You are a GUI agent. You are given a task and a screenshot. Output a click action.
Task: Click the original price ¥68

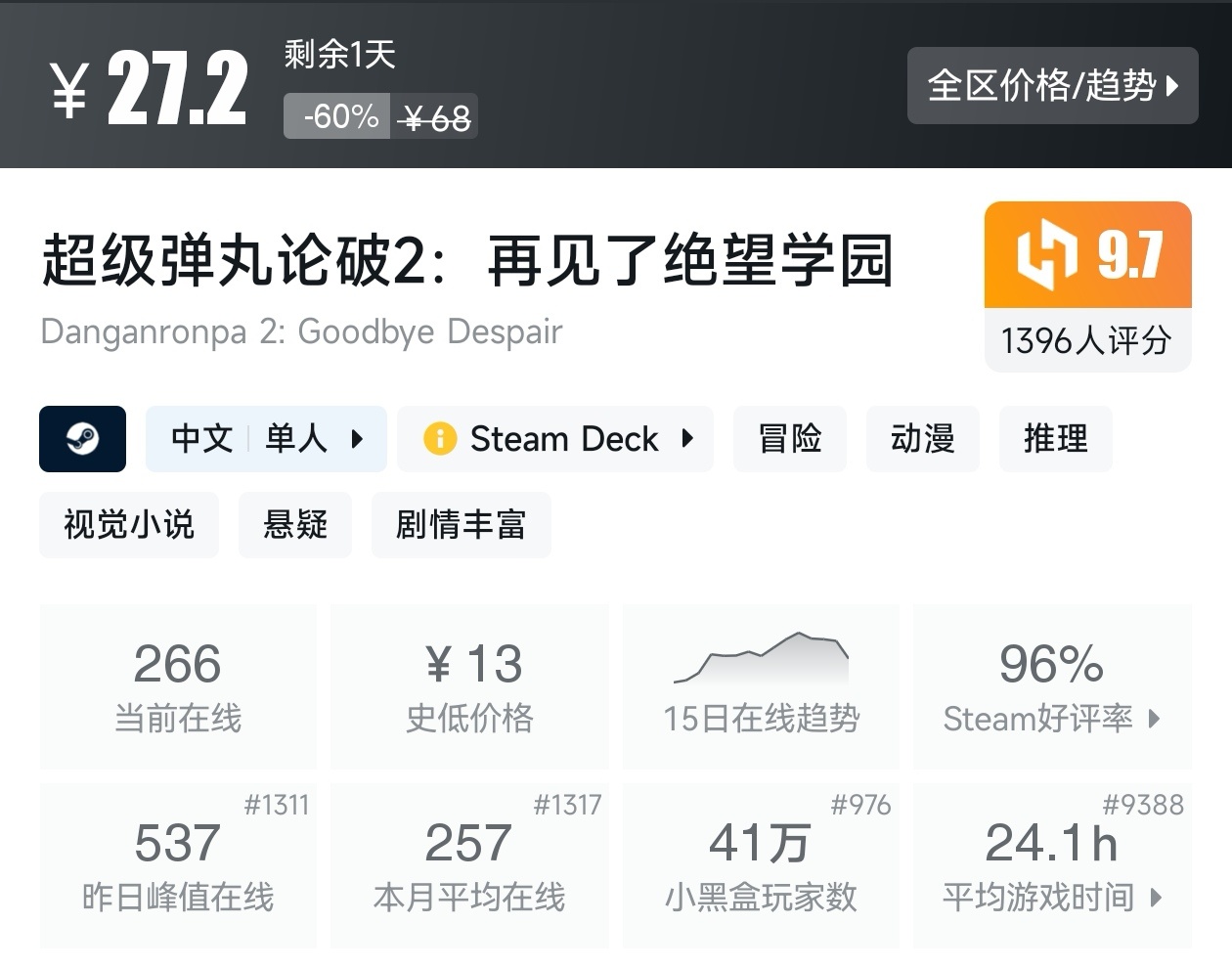coord(436,118)
